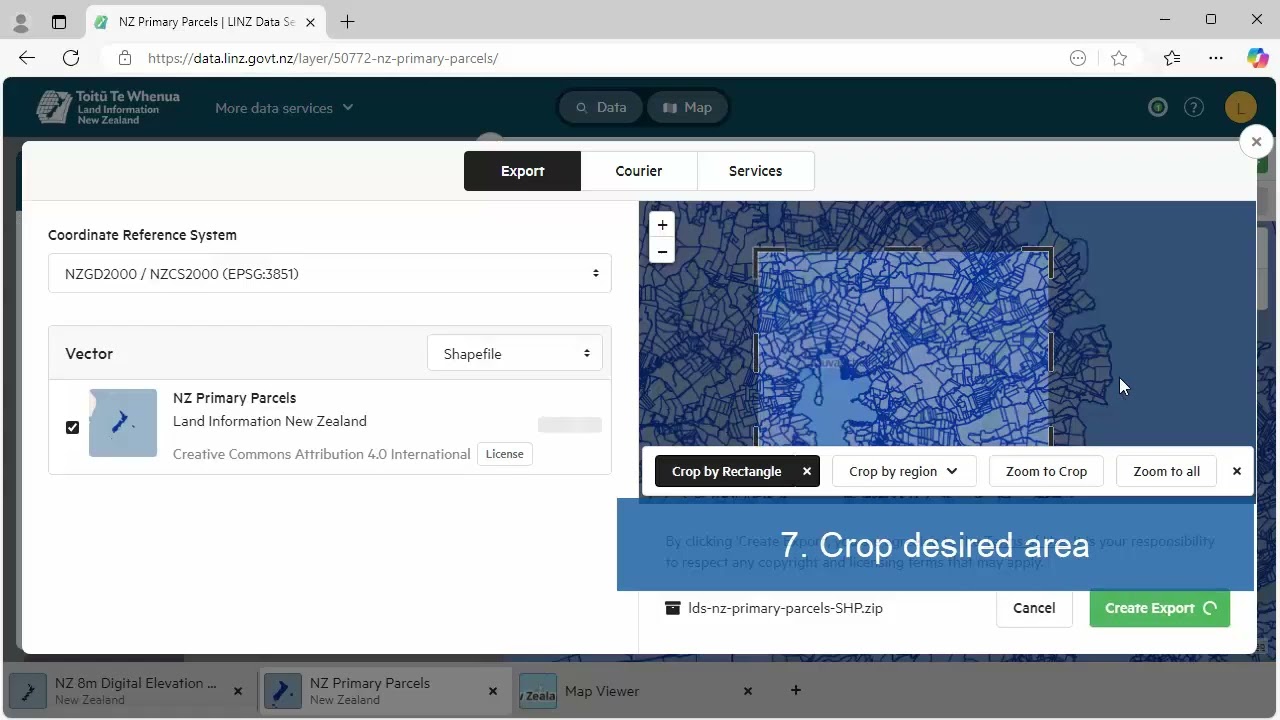The height and width of the screenshot is (720, 1280).
Task: Go back in browser history
Action: click(x=27, y=58)
